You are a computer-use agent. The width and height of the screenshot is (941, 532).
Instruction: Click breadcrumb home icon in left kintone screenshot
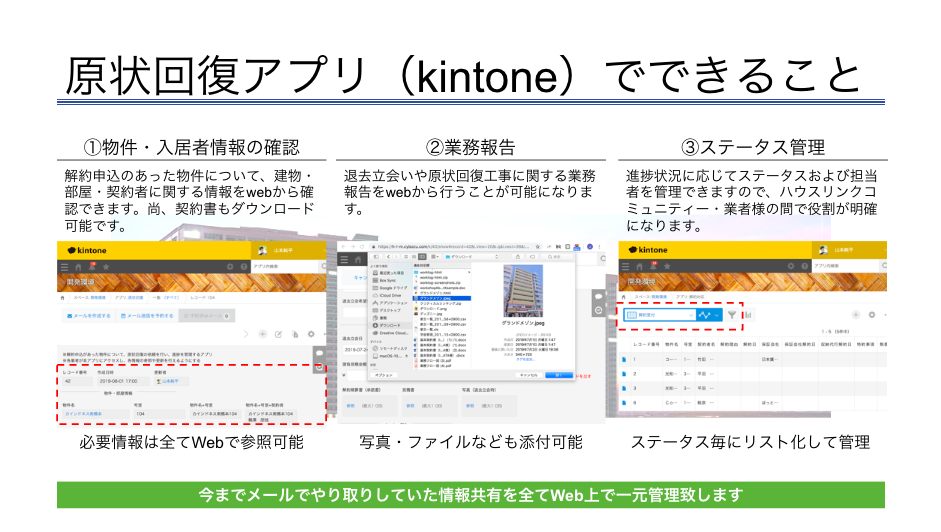pos(62,298)
